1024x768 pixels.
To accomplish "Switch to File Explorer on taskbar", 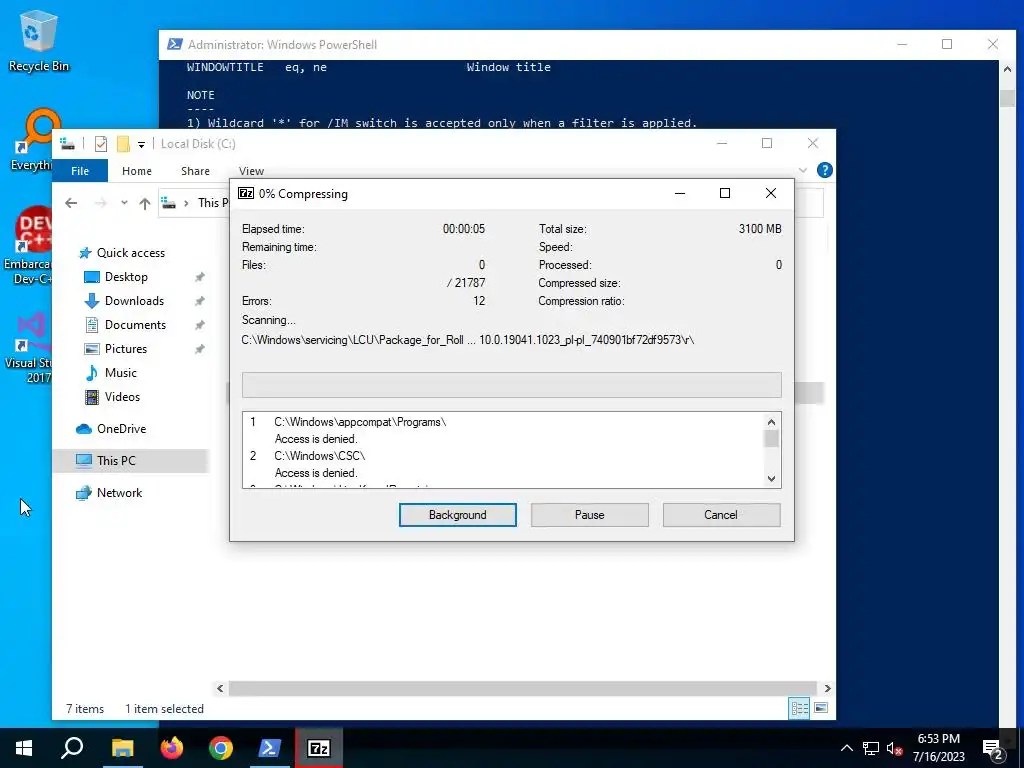I will tap(122, 748).
